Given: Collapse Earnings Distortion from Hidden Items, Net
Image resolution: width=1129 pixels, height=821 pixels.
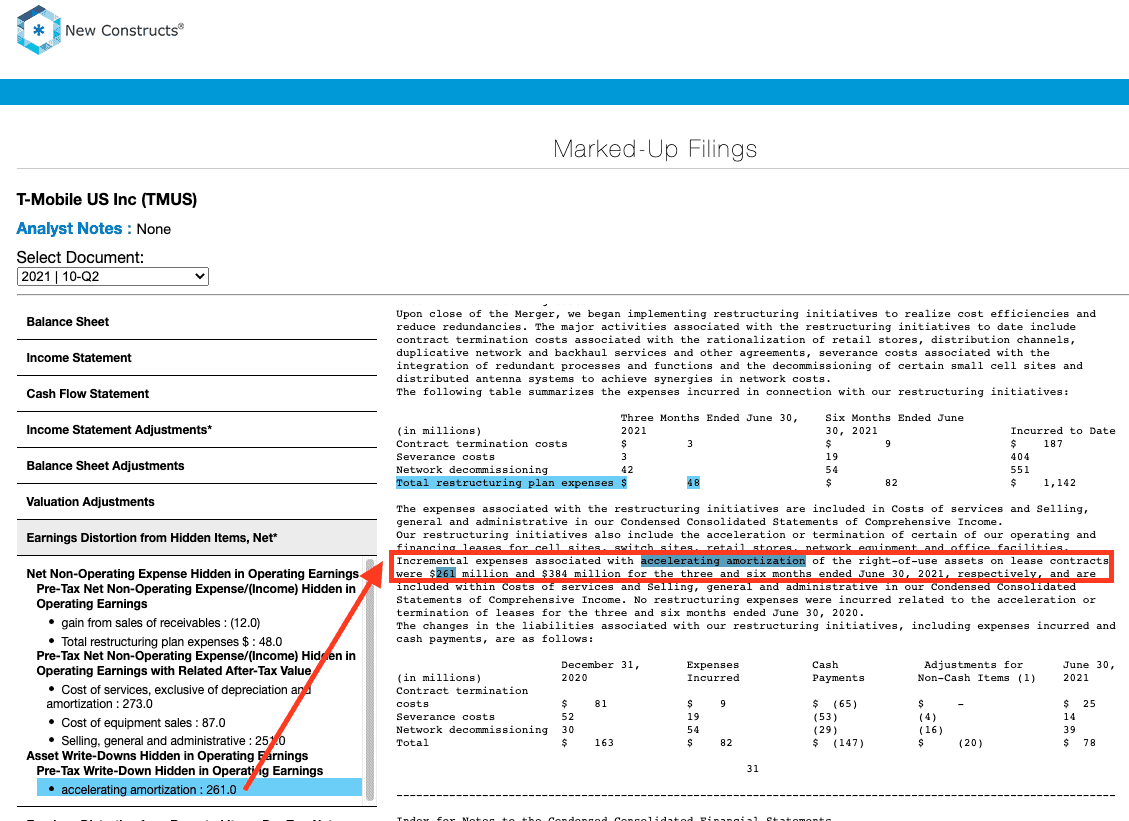Looking at the screenshot, I should 197,538.
